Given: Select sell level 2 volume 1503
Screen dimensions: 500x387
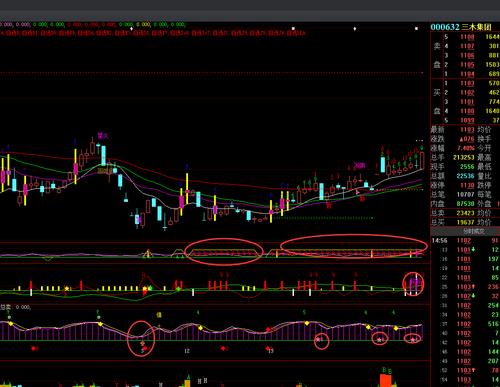Looking at the screenshot, I should click(x=492, y=65).
